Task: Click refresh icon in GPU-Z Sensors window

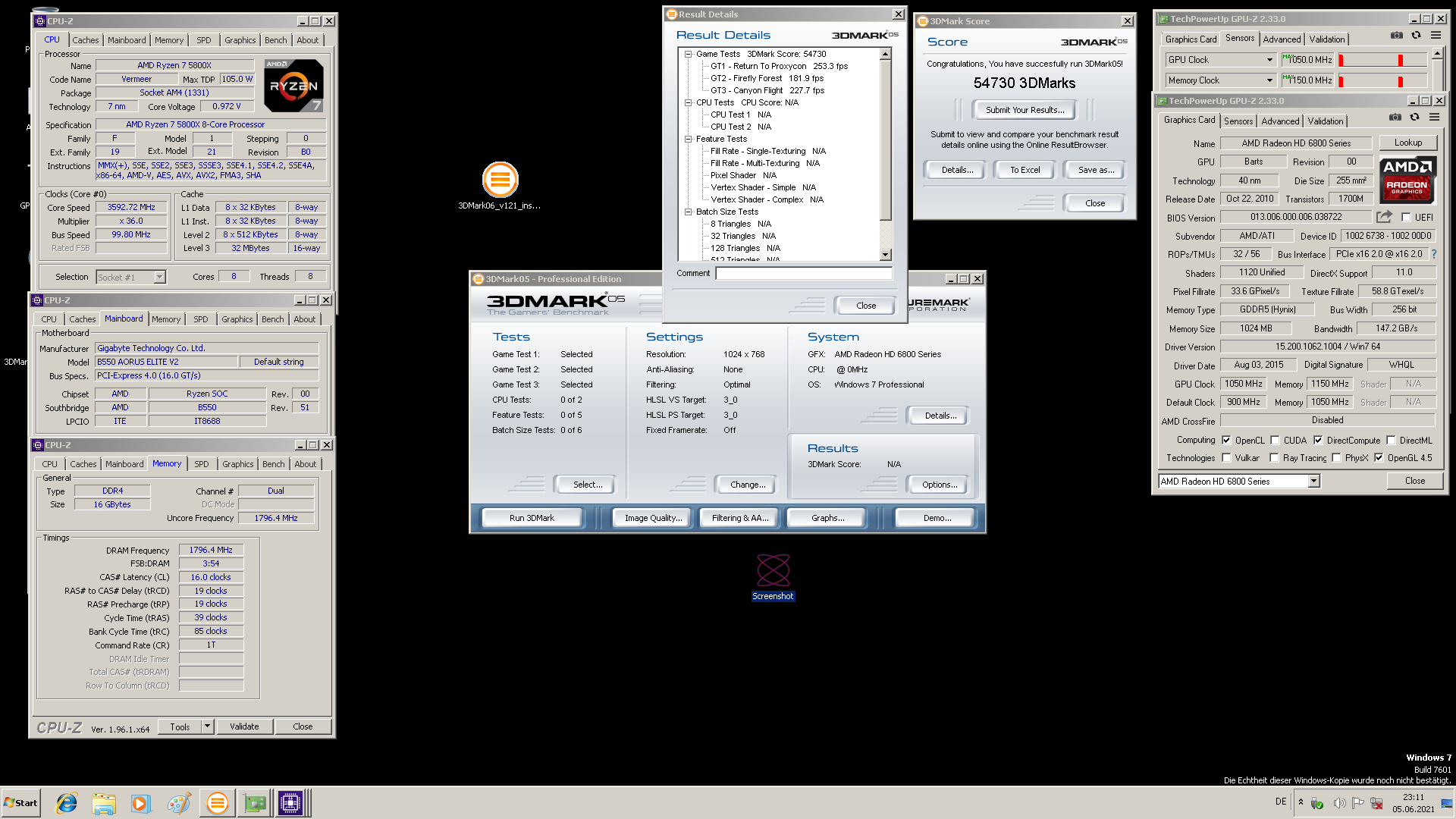Action: click(x=1416, y=35)
